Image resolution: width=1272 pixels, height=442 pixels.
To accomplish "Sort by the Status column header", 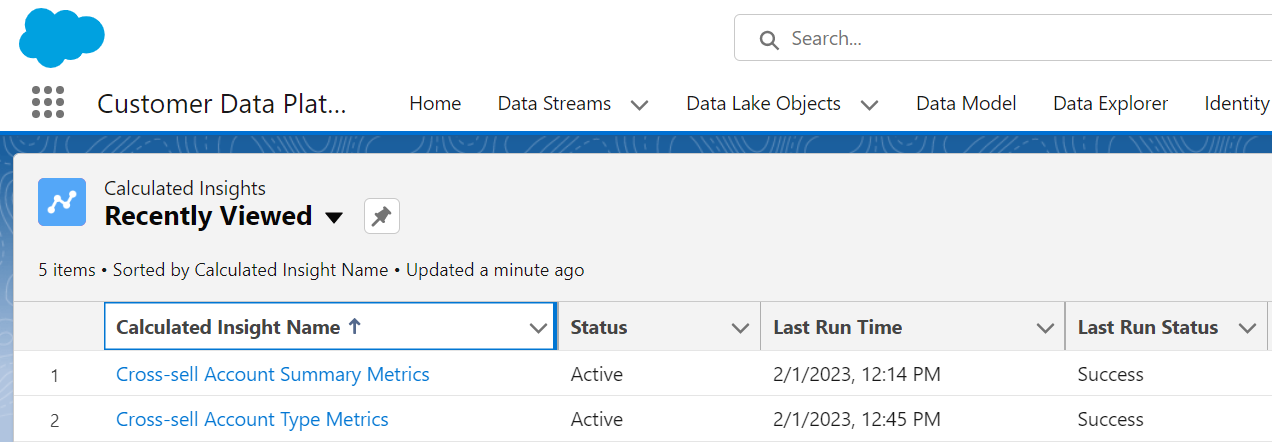I will [x=599, y=327].
